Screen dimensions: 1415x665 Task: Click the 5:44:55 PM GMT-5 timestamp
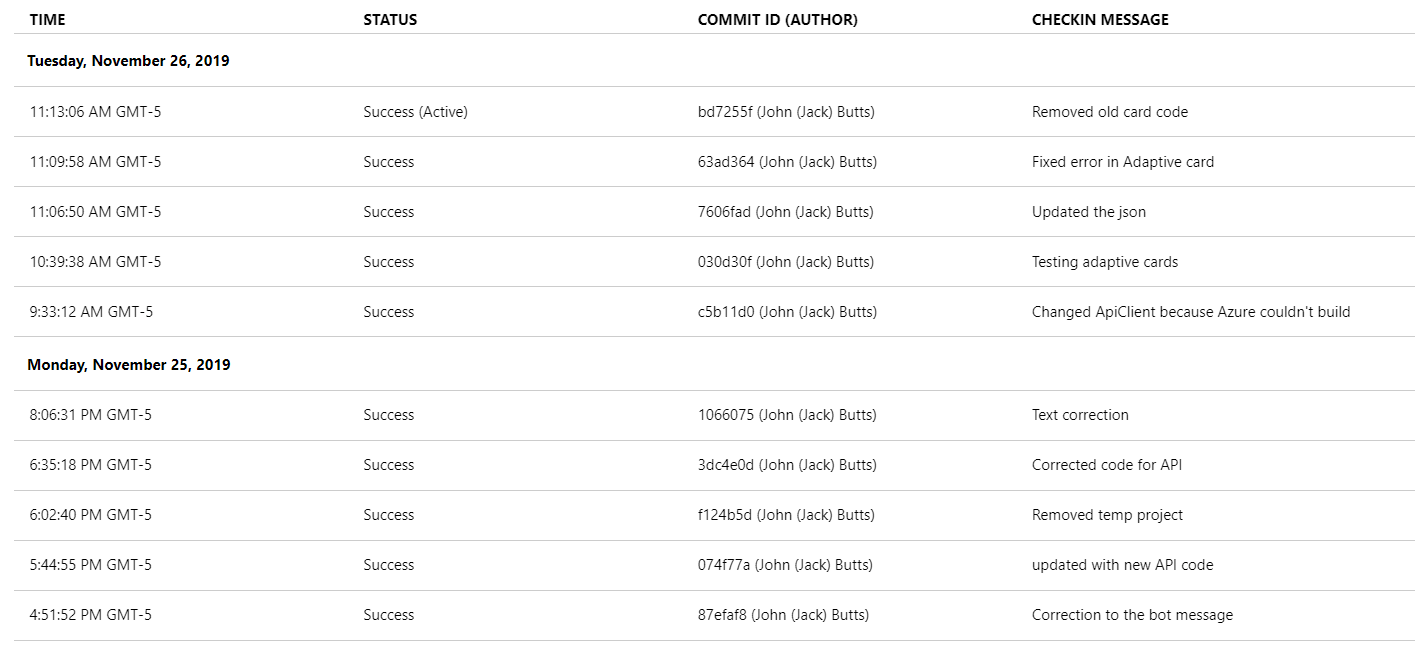click(90, 565)
